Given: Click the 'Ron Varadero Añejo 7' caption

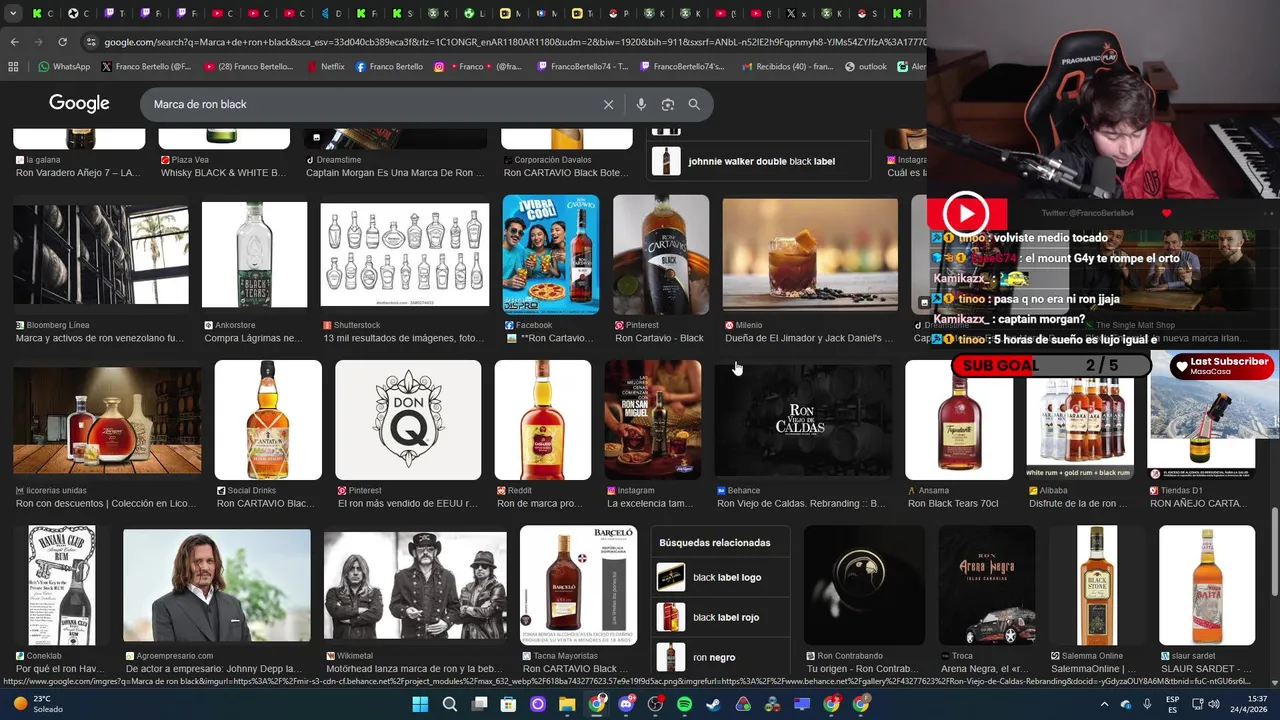Looking at the screenshot, I should coord(78,173).
